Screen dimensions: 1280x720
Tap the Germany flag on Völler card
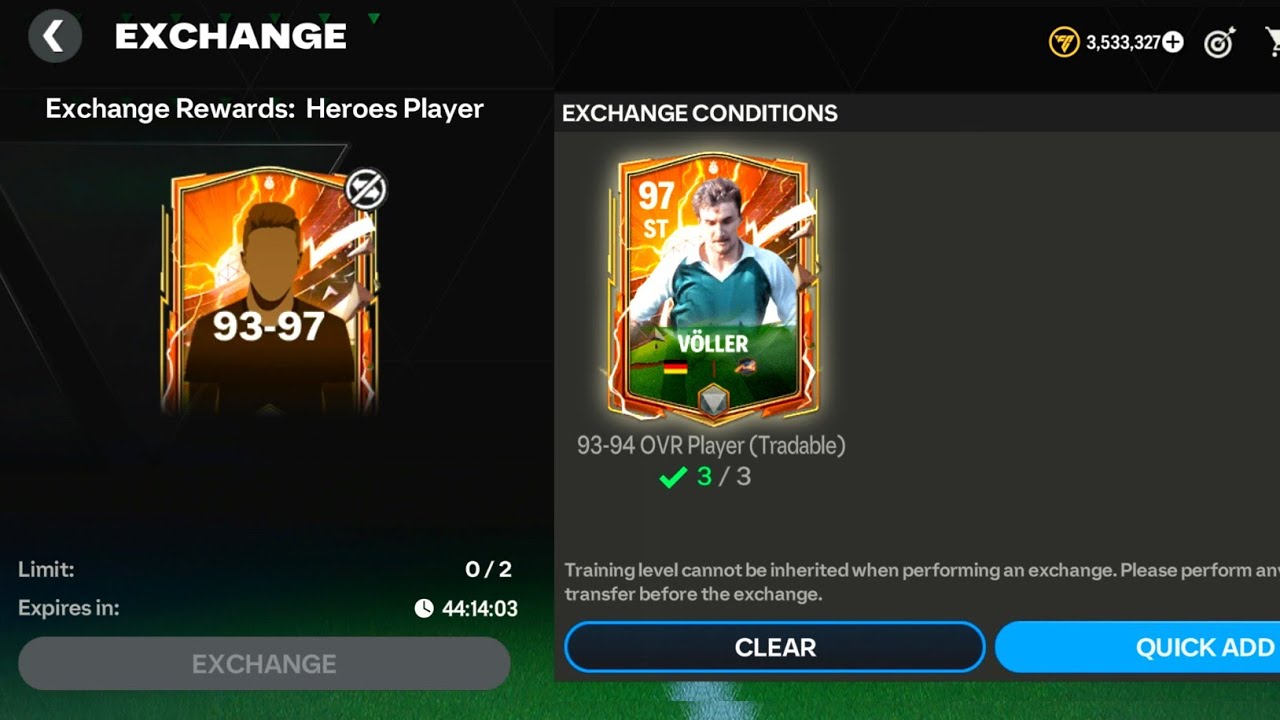(x=676, y=367)
